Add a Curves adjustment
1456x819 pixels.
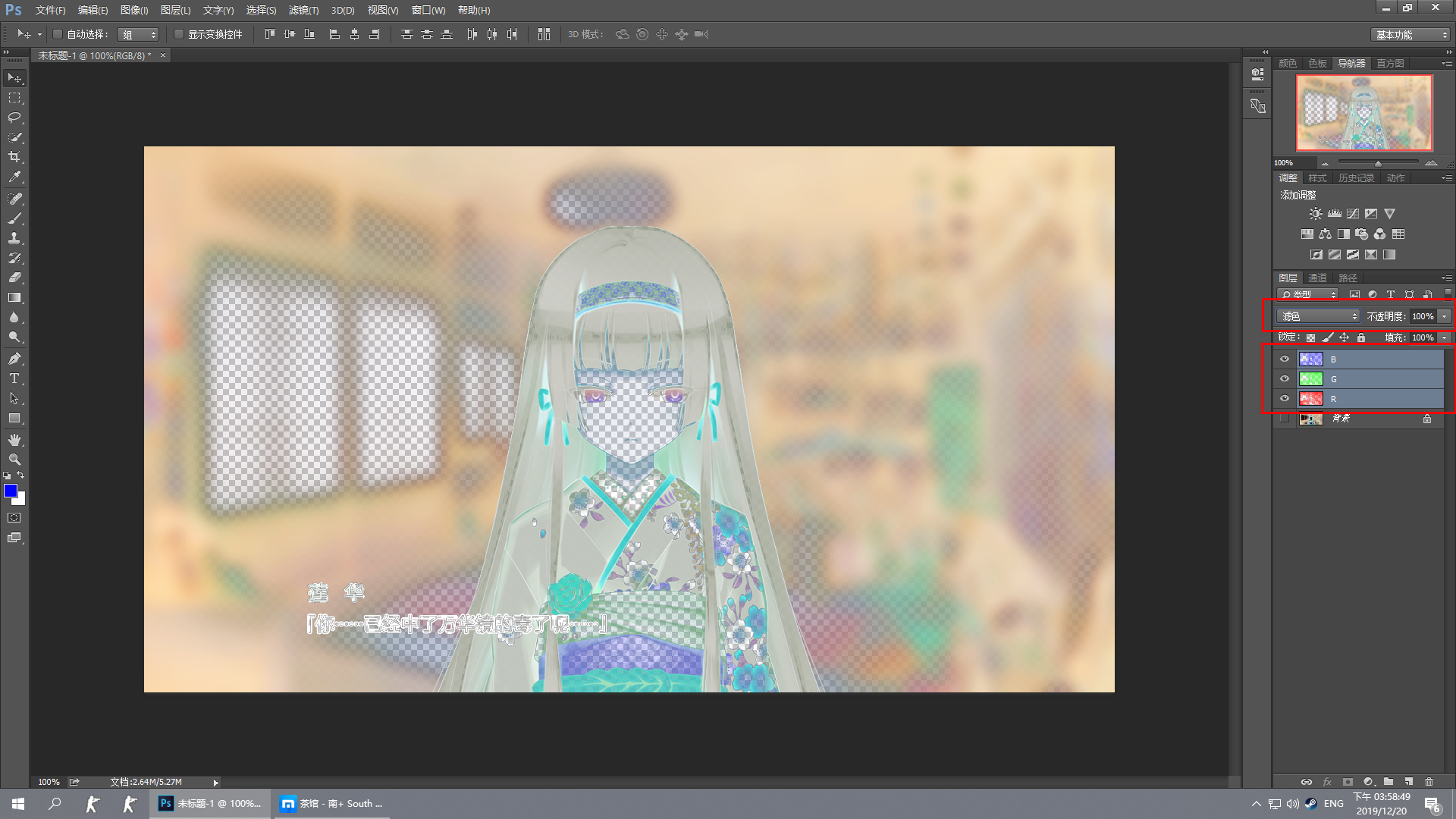tap(1353, 214)
